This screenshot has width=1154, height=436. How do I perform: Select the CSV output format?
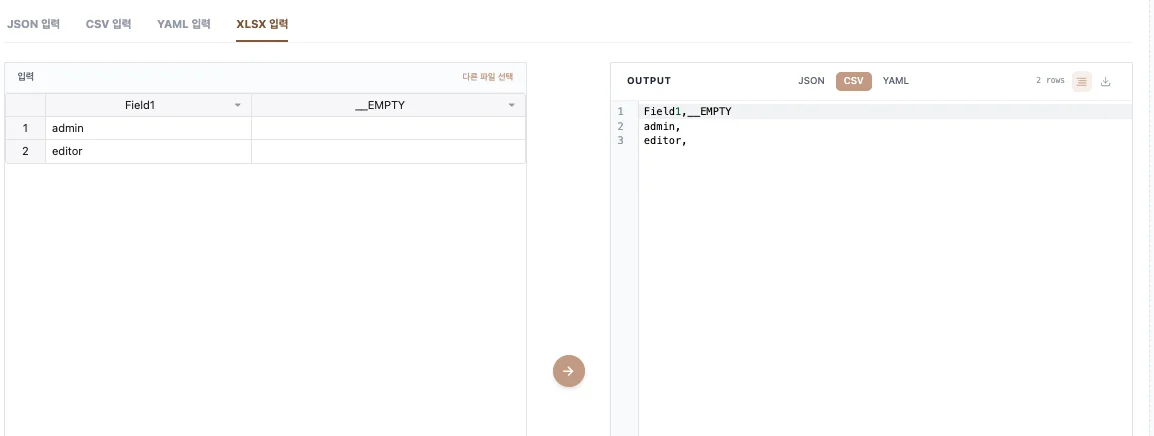853,81
